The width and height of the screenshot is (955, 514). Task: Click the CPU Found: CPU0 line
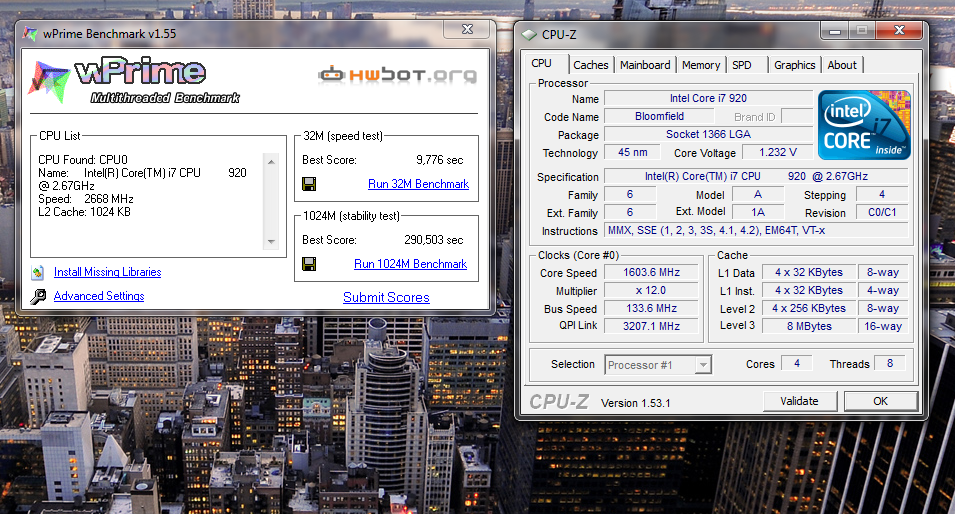pos(83,160)
